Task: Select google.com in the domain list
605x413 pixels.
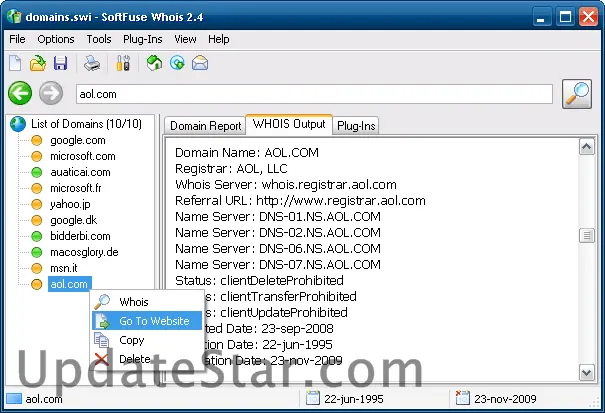Action: pos(77,141)
